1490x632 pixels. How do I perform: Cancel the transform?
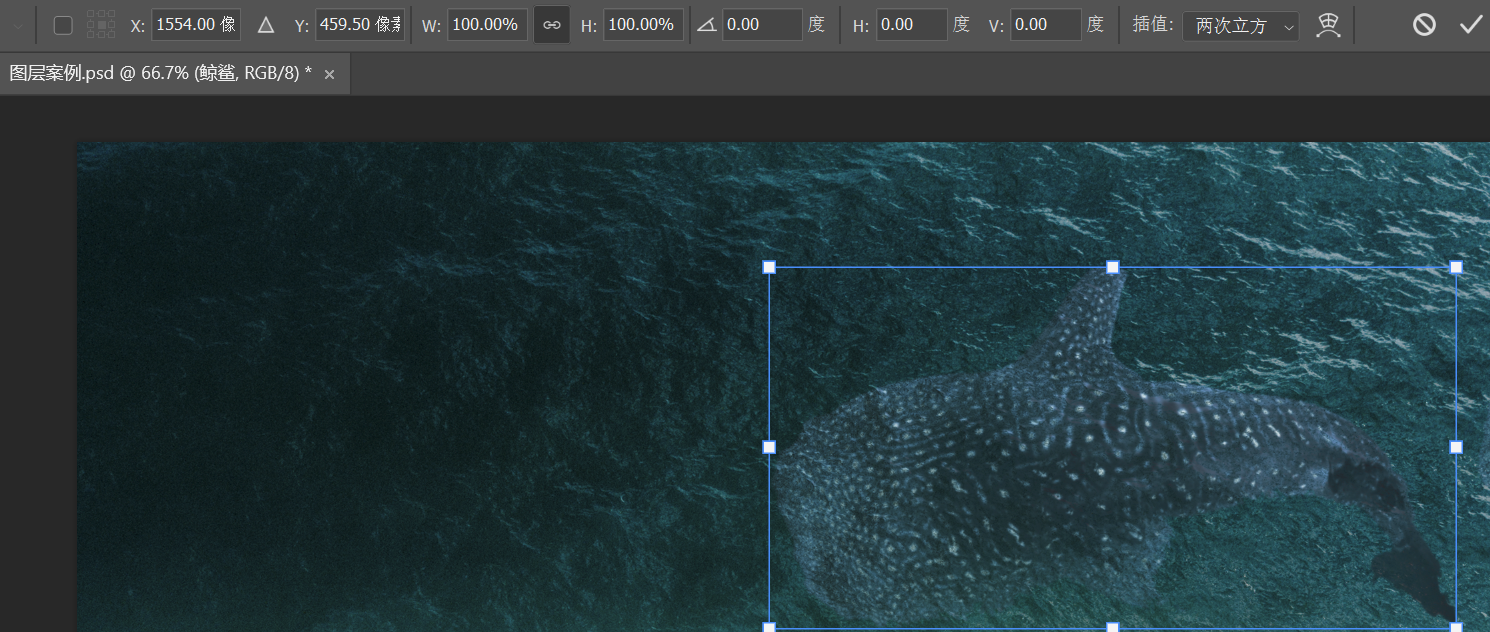(1424, 25)
